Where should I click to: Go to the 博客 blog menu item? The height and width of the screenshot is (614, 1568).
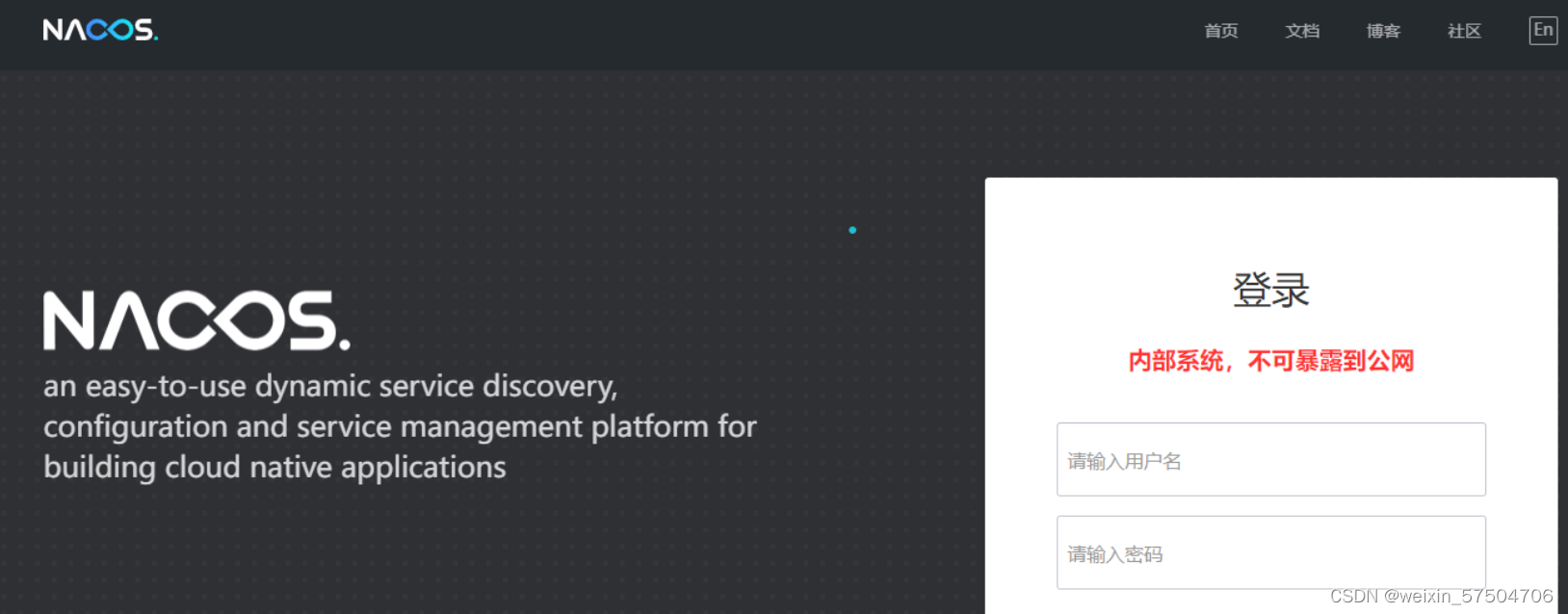click(x=1383, y=31)
